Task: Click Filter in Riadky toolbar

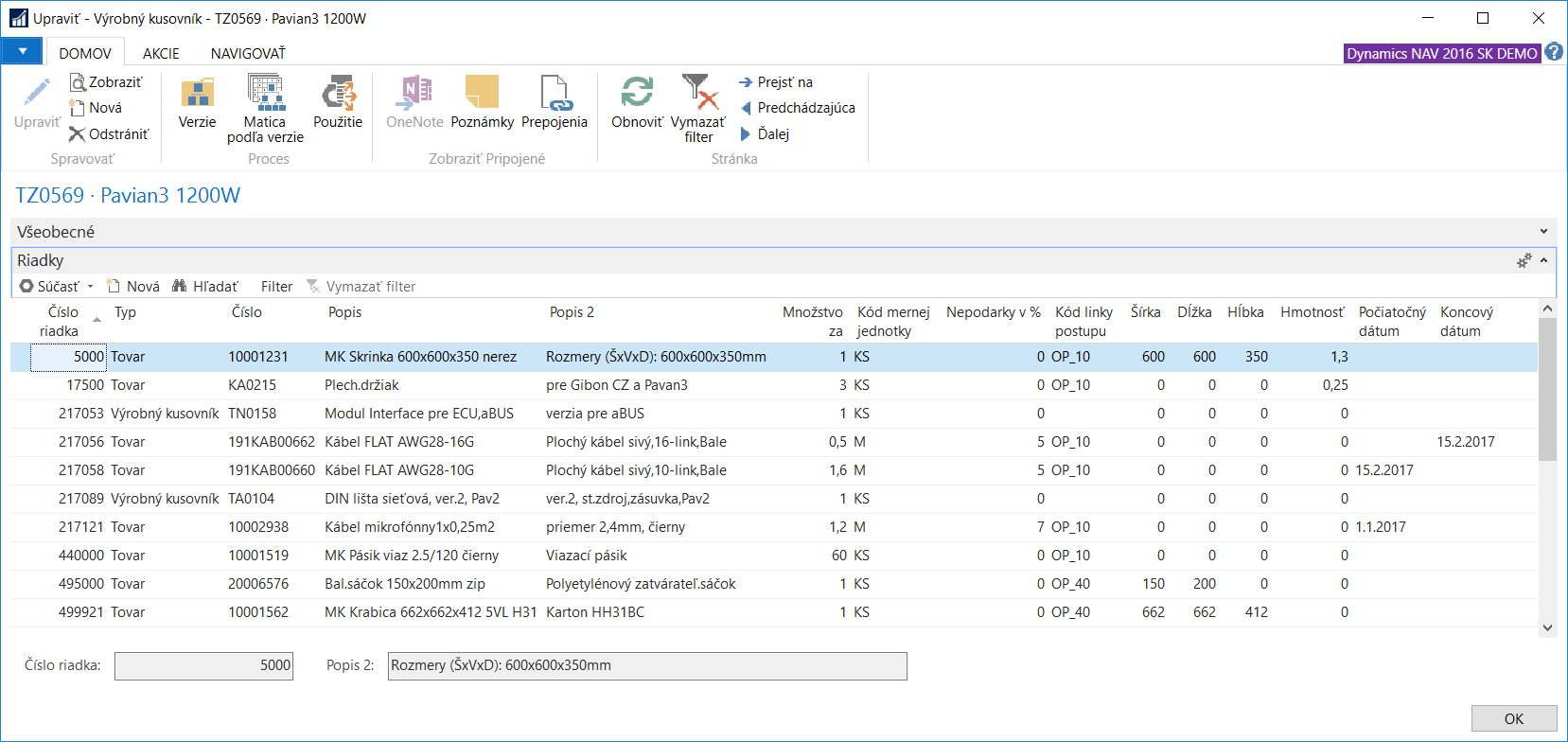Action: click(x=276, y=287)
